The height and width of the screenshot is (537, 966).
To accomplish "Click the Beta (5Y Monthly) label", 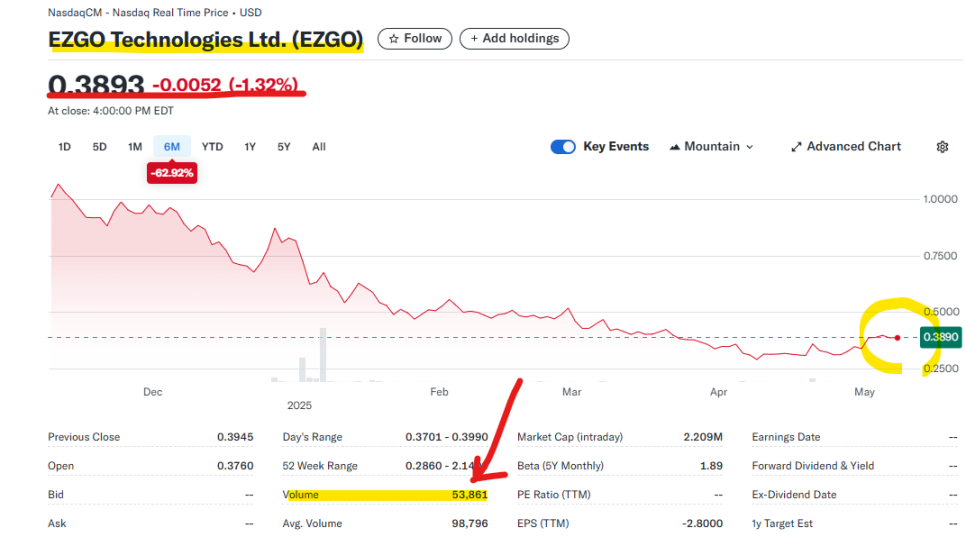I will coord(560,466).
